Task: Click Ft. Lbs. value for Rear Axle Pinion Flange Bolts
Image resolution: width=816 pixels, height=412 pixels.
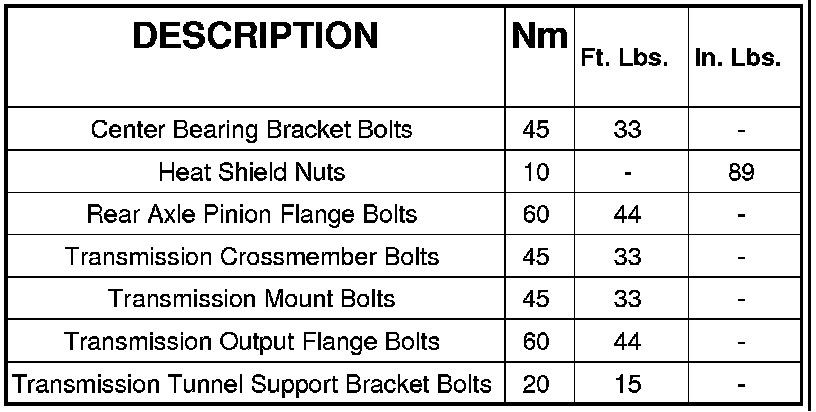Action: click(x=627, y=214)
